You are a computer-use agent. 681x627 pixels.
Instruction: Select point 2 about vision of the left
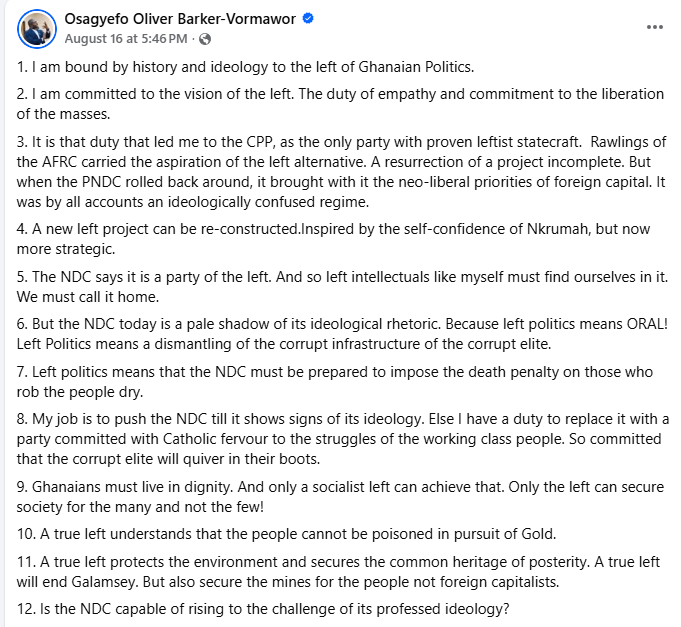[x=340, y=104]
